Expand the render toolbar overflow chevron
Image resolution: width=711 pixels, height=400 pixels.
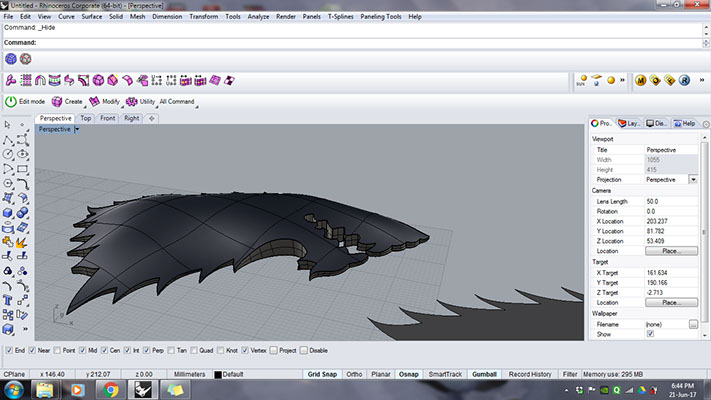coord(622,80)
